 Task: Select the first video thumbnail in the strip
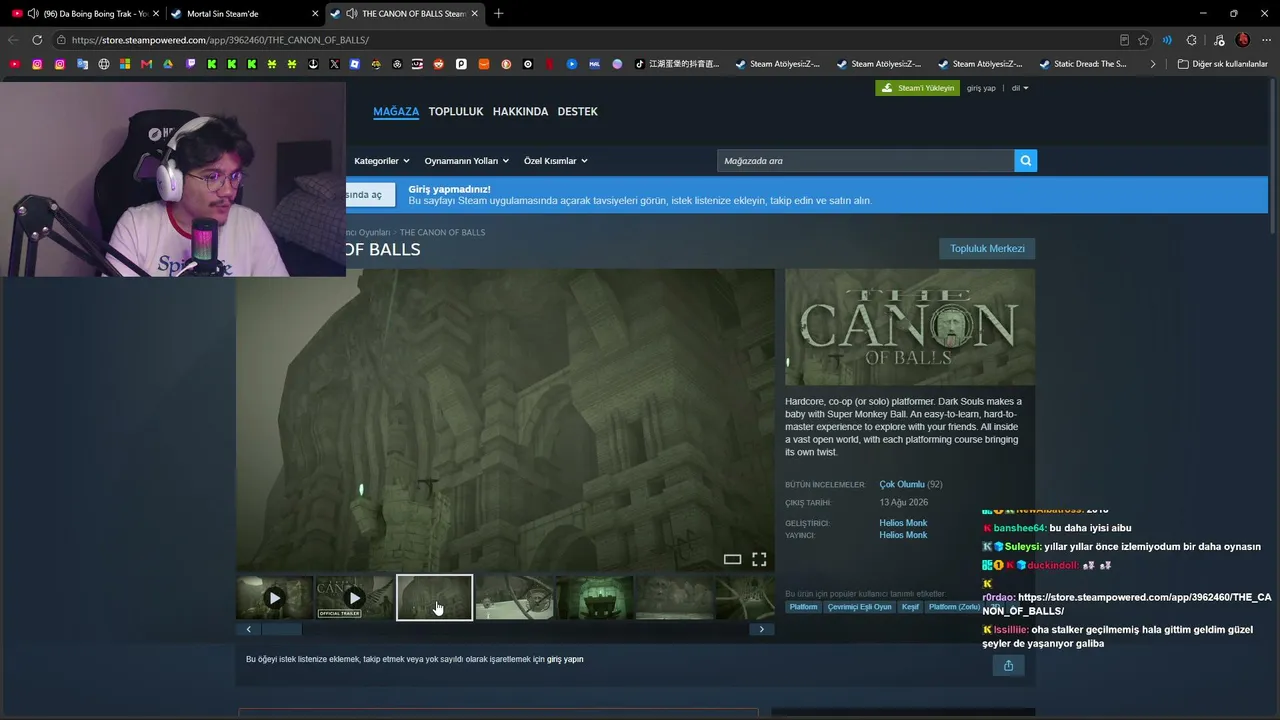tap(274, 598)
